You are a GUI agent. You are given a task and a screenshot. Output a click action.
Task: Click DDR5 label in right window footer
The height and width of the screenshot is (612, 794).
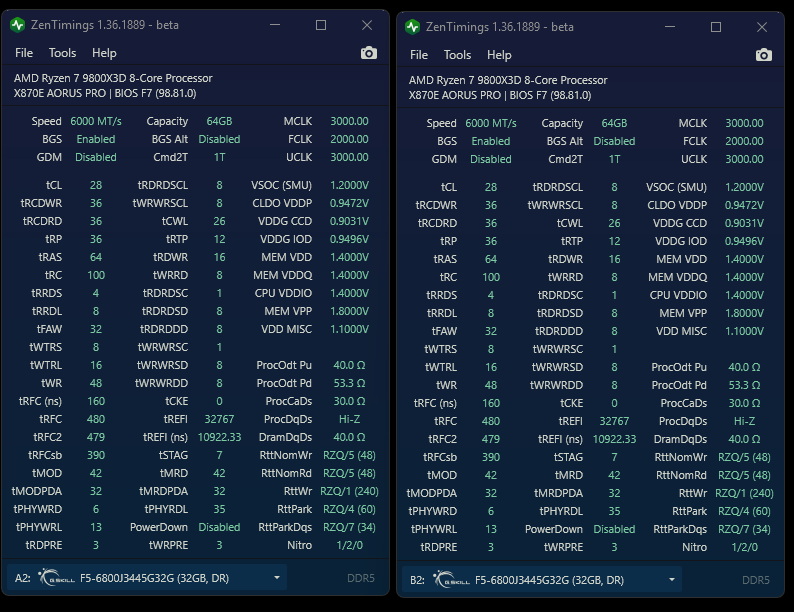click(756, 580)
